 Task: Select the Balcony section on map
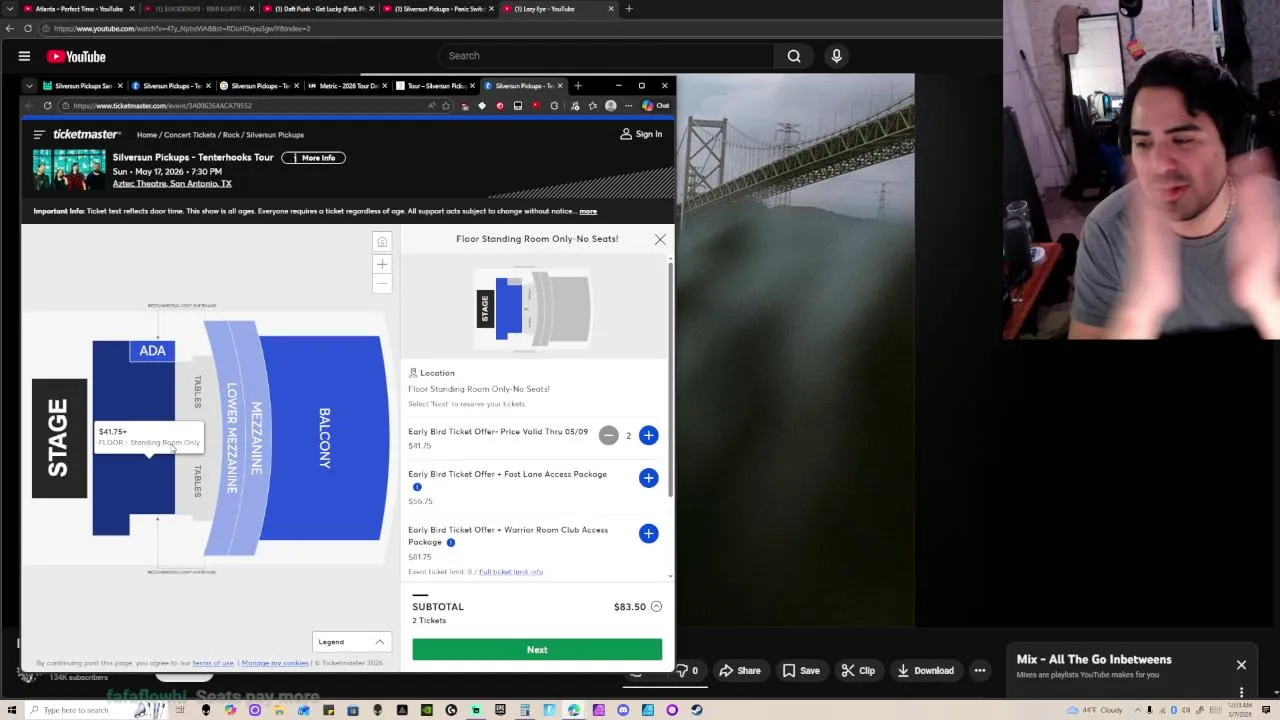coord(324,438)
